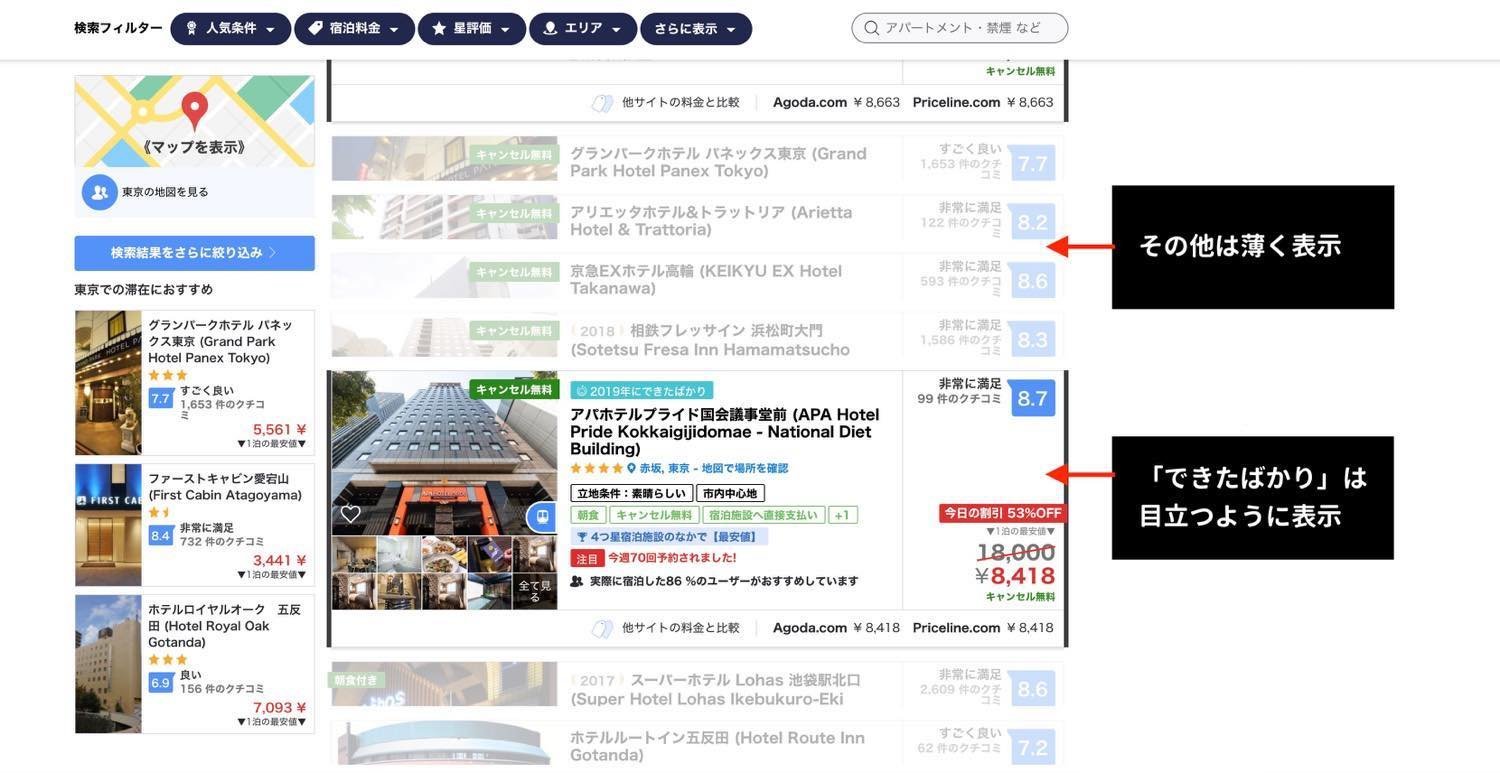Expand the 宿泊料金 price filter
The width and height of the screenshot is (1500, 773).
coord(355,29)
